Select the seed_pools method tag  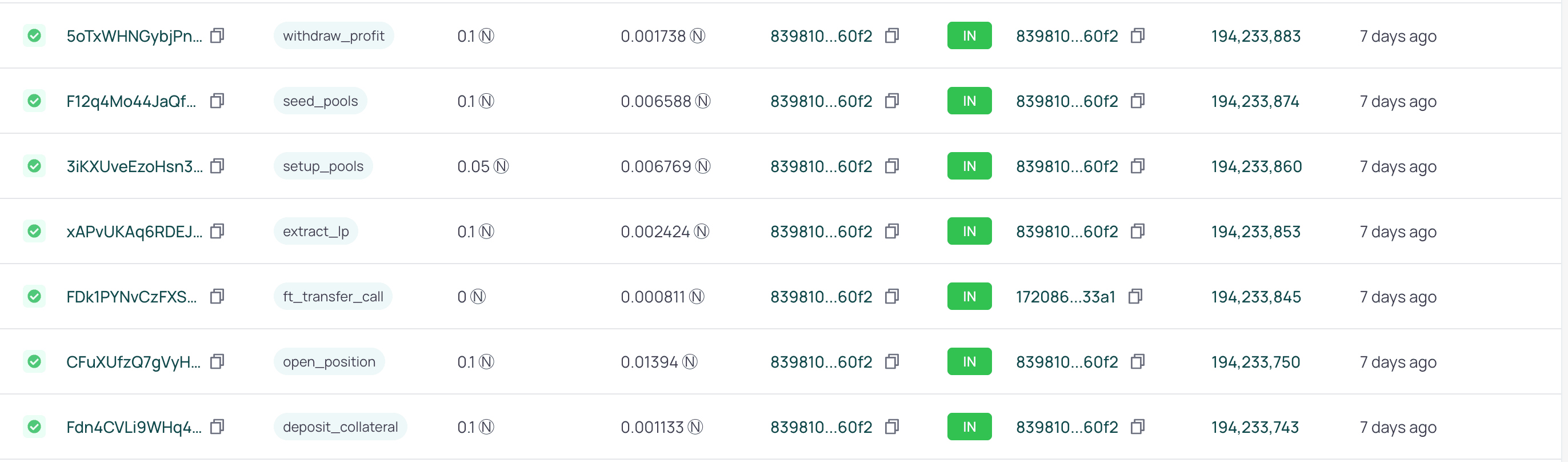click(319, 101)
